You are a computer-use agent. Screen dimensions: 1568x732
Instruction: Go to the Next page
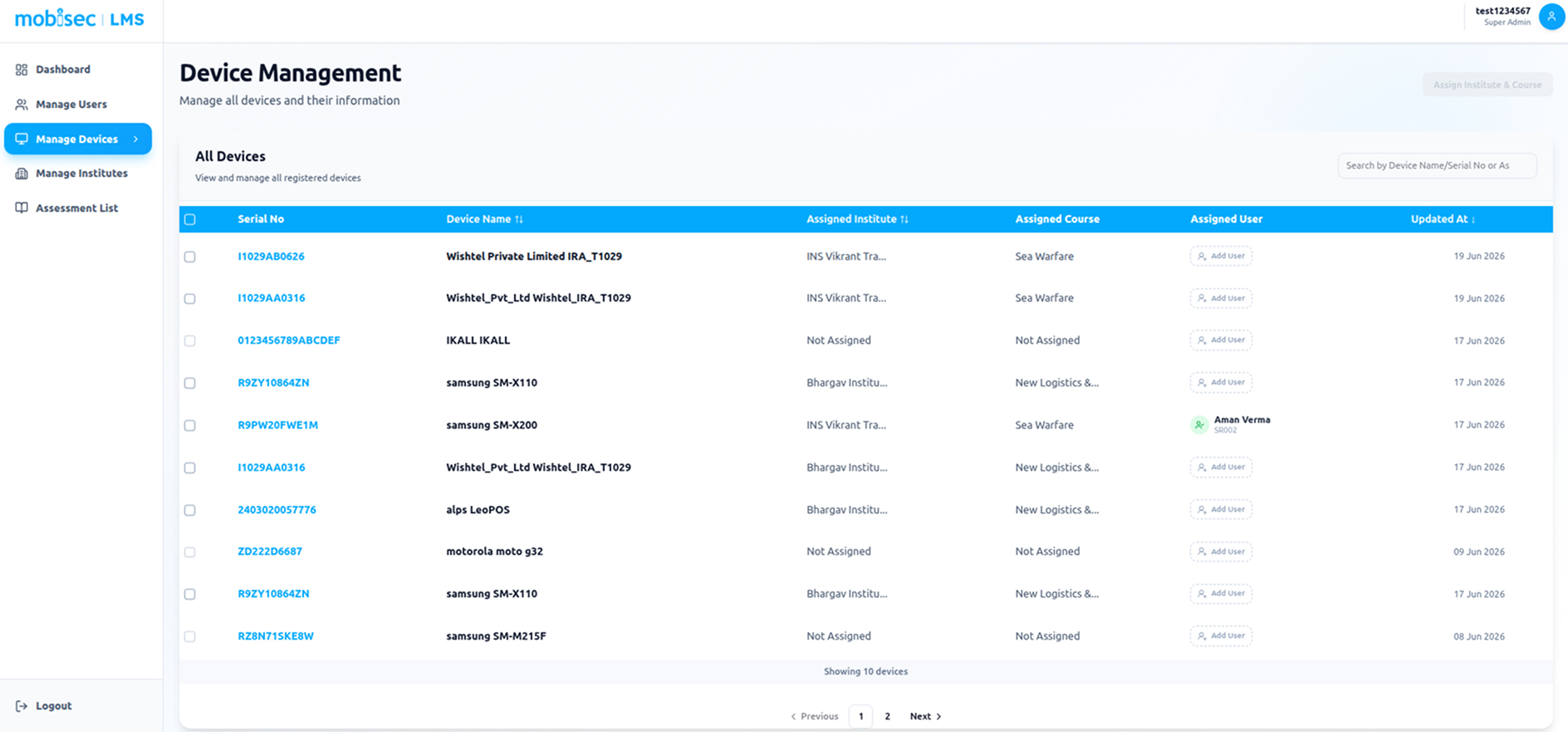925,716
